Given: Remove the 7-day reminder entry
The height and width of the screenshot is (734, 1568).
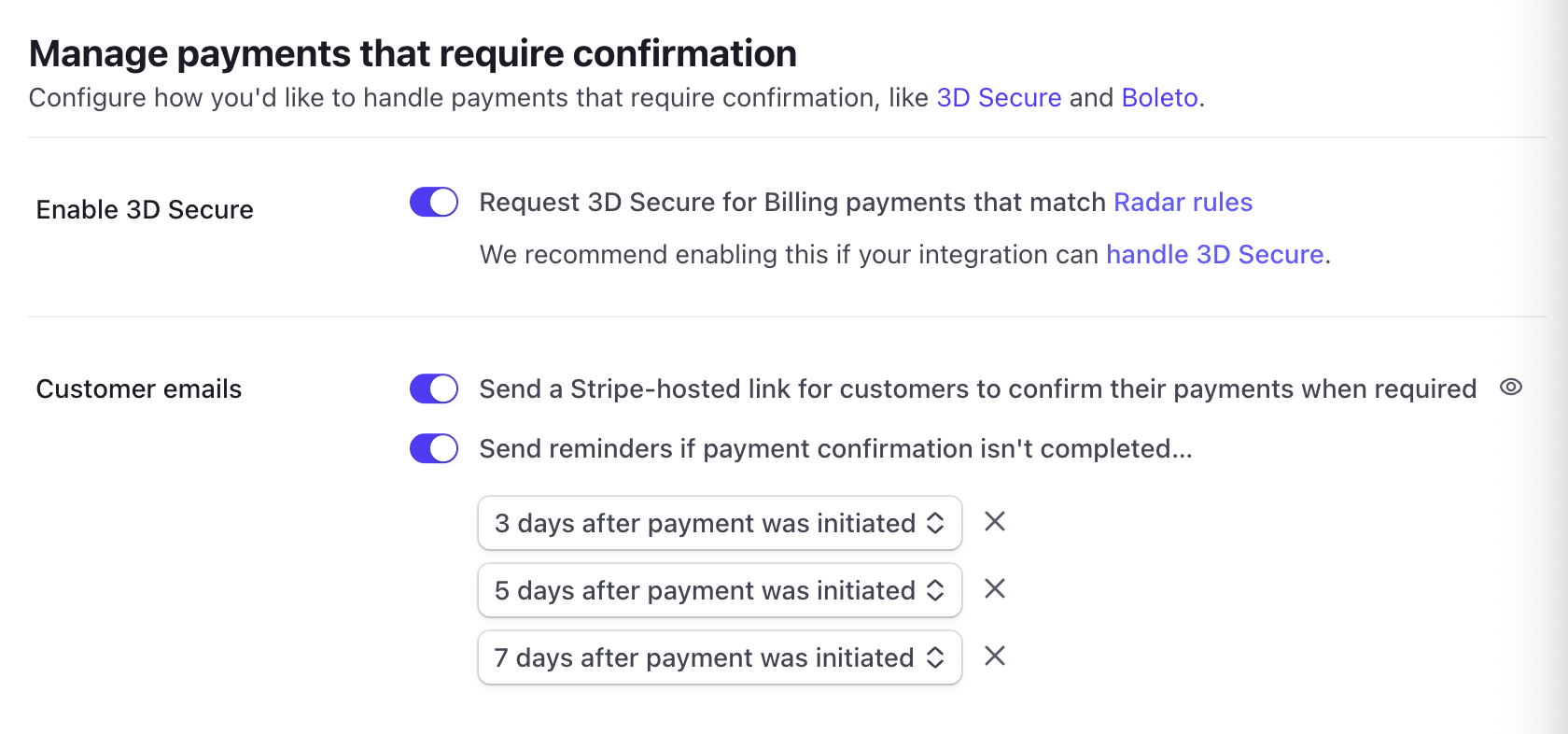Looking at the screenshot, I should coord(994,656).
